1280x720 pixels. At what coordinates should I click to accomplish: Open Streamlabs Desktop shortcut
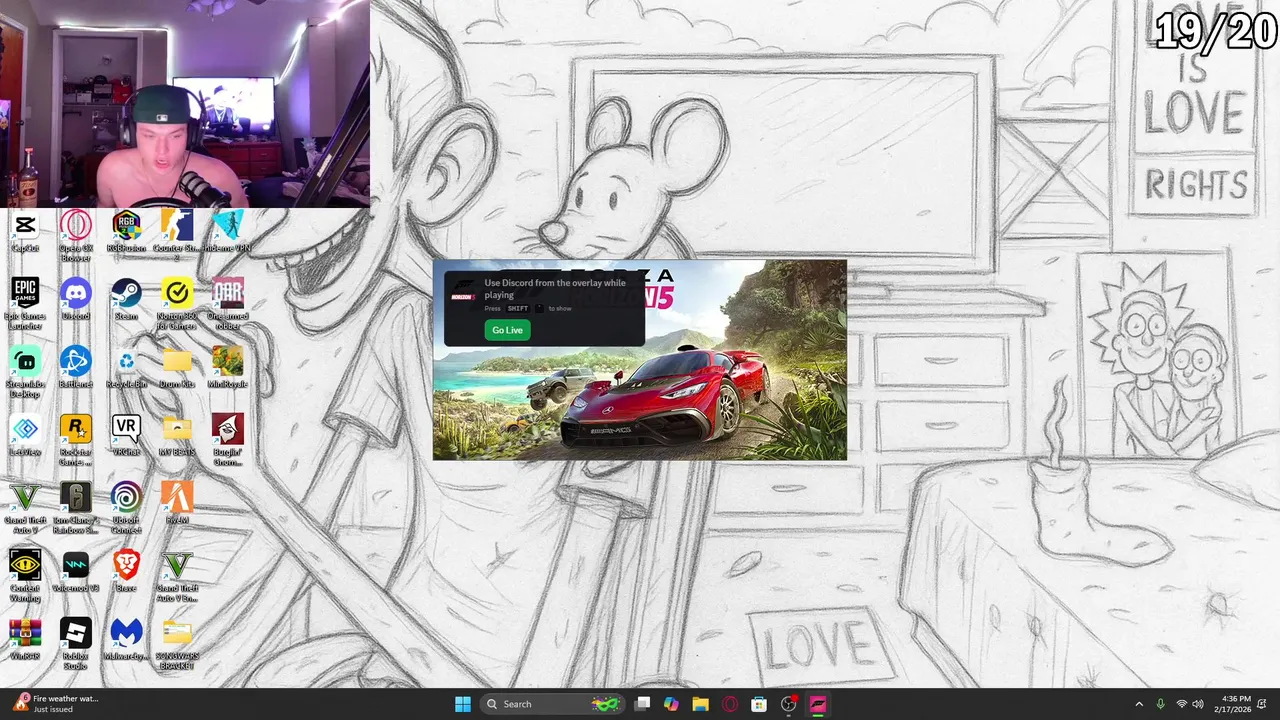(x=25, y=372)
